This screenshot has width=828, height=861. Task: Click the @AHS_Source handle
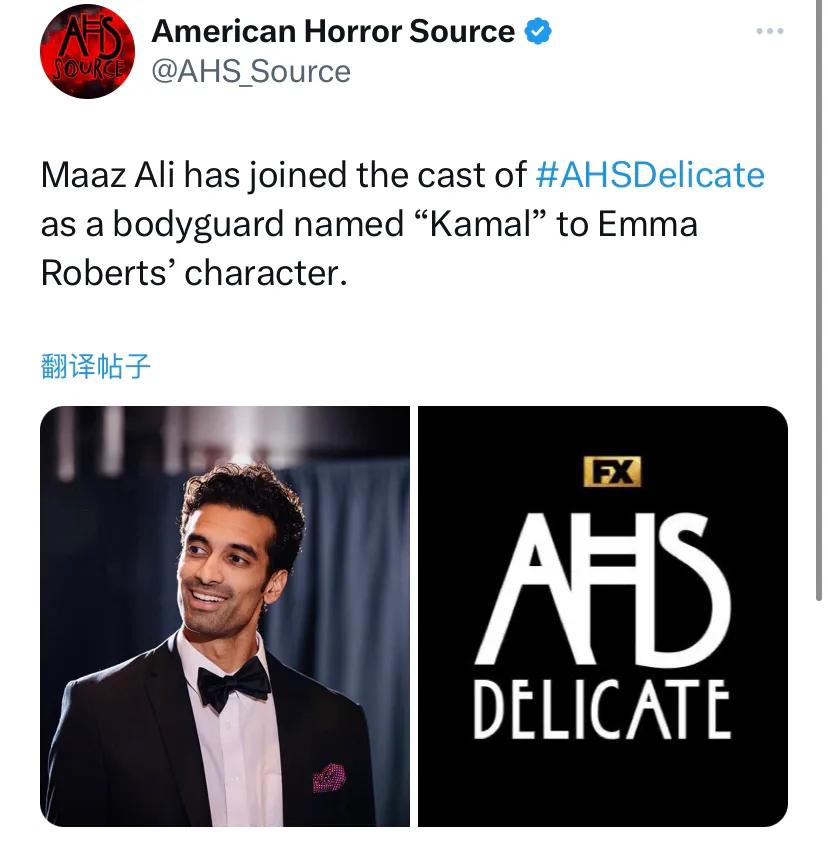pyautogui.click(x=251, y=72)
